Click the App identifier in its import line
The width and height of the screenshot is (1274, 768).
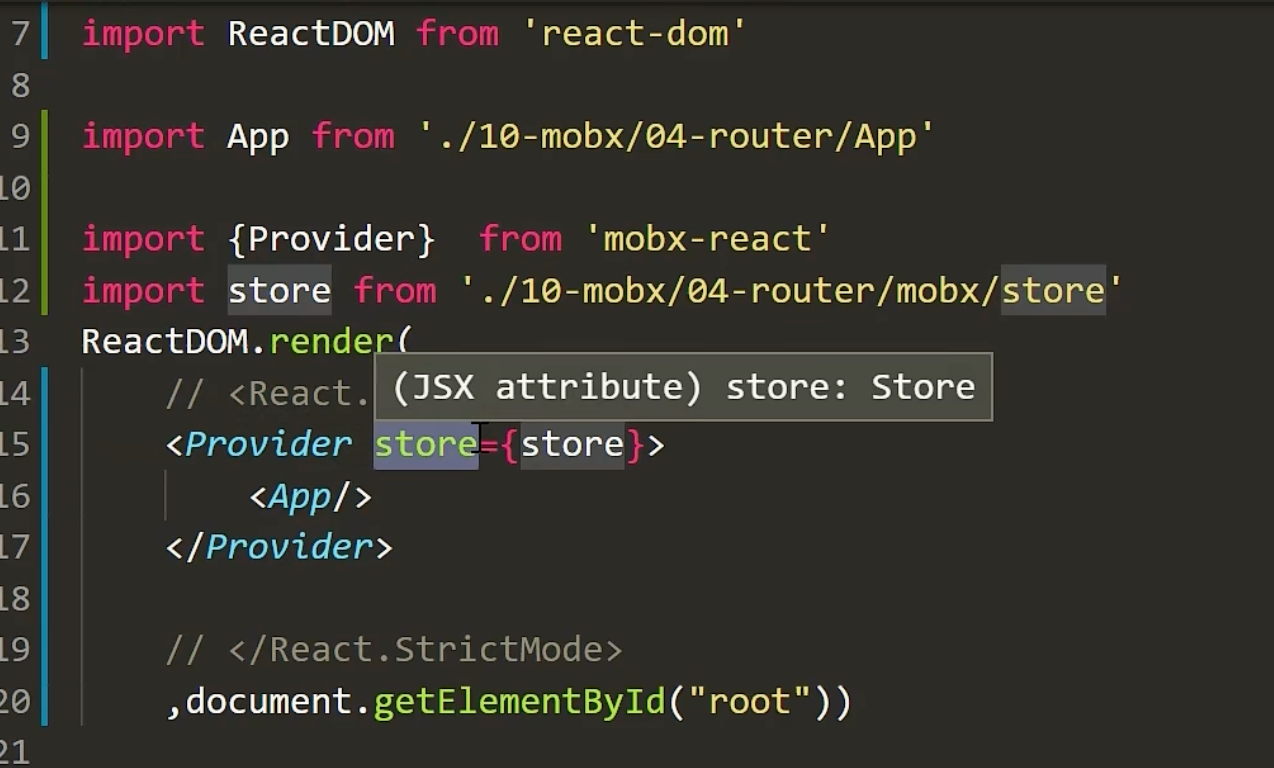click(258, 136)
